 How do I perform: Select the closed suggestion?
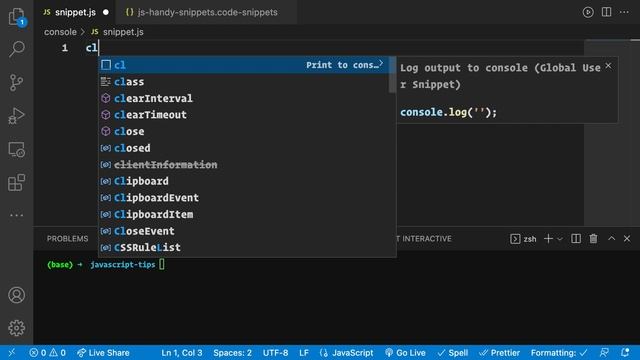pos(244,148)
